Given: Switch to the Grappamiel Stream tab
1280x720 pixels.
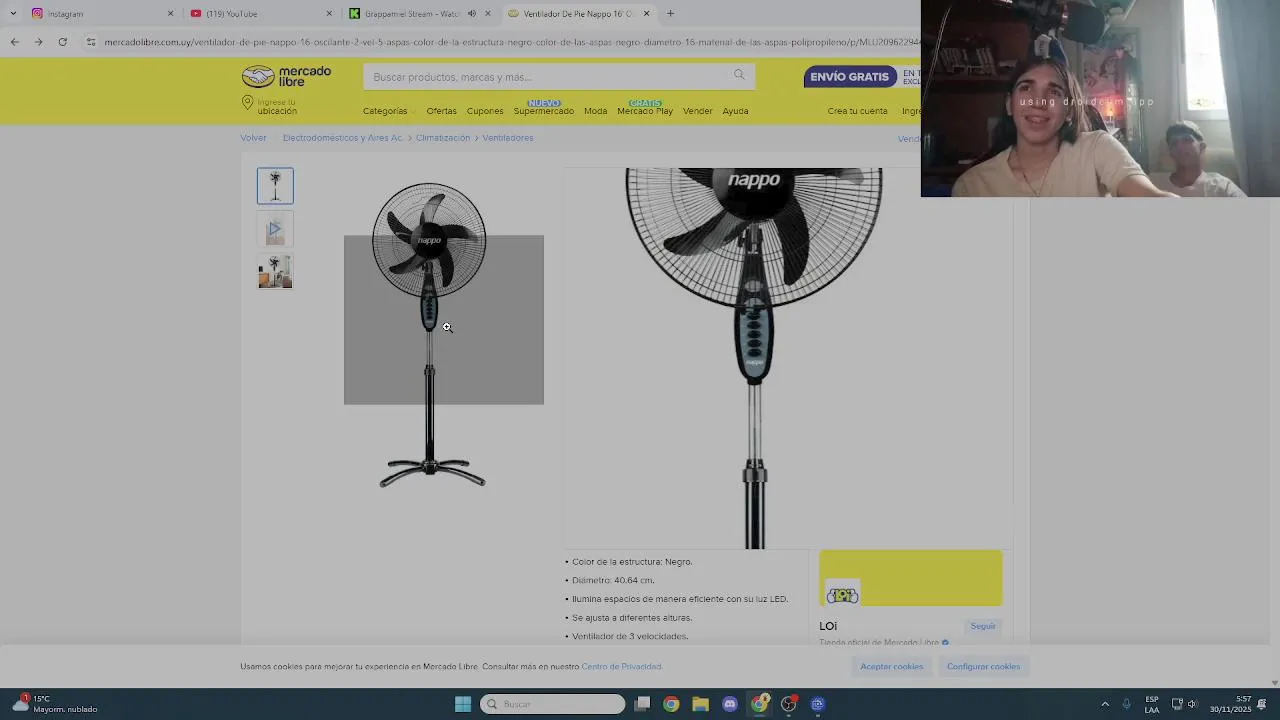Looking at the screenshot, I should (x=420, y=13).
